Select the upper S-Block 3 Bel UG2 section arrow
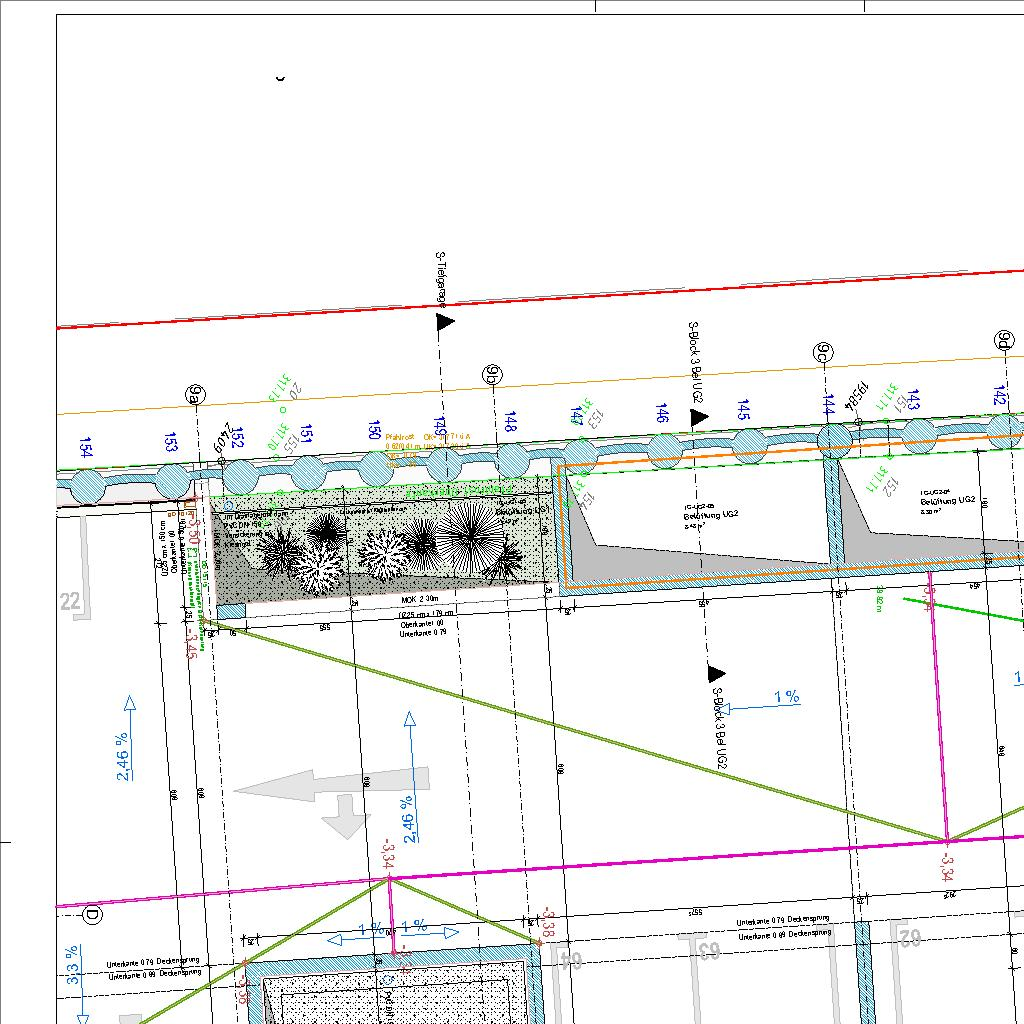 (x=699, y=416)
